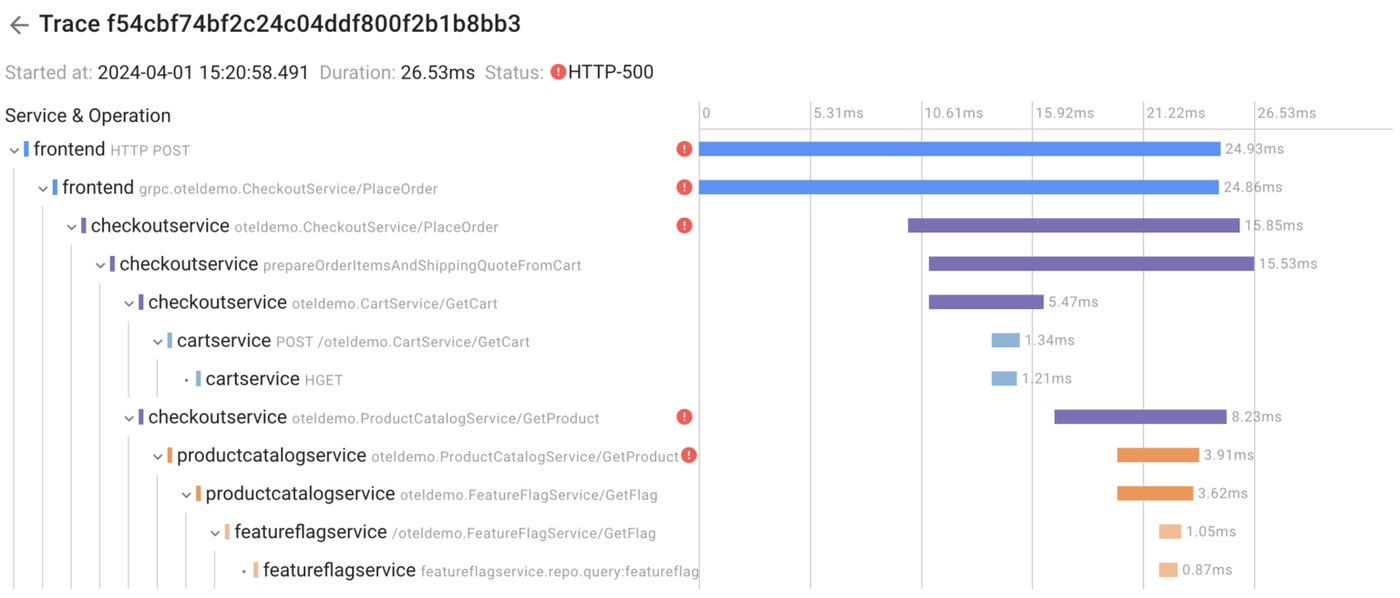Viewport: 1400px width, 598px height.
Task: Click the purple 15.53ms duration bar
Action: tap(1090, 263)
